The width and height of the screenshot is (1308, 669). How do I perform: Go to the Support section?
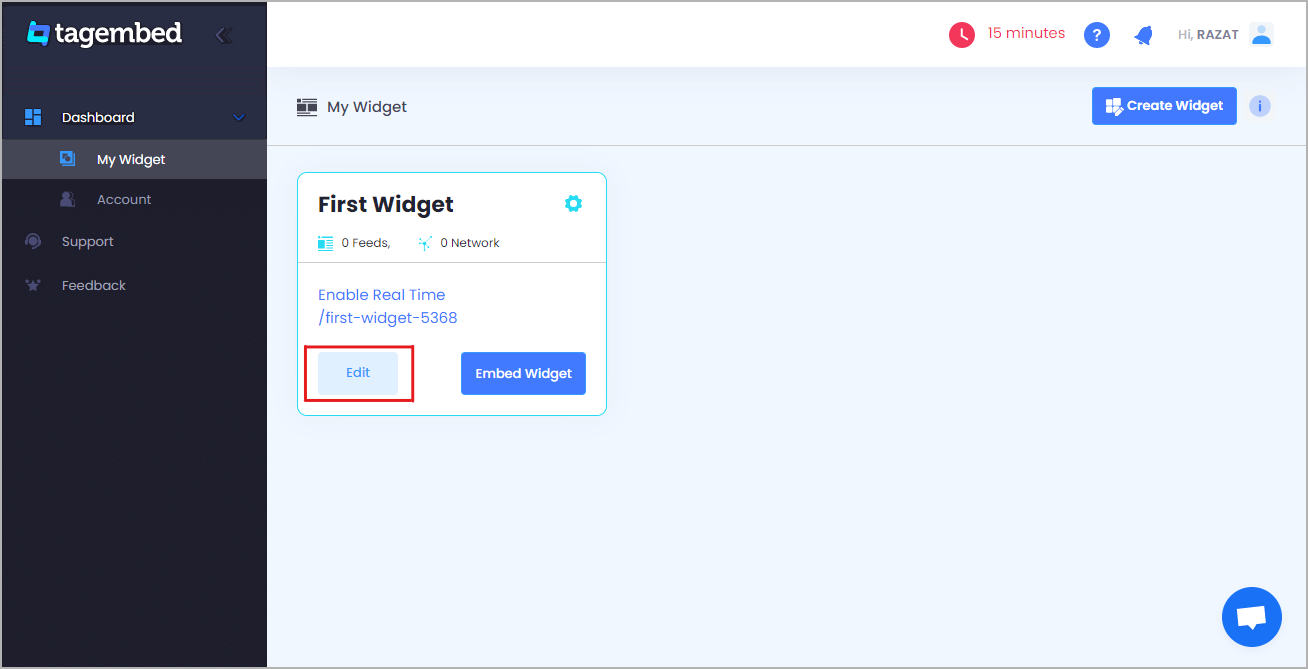click(88, 241)
